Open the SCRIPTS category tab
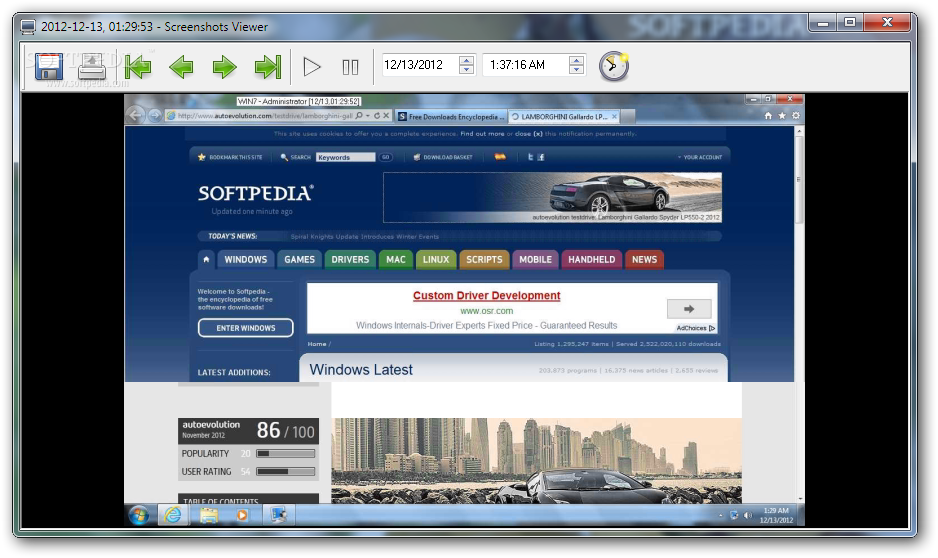This screenshot has height=558, width=938. [x=484, y=260]
